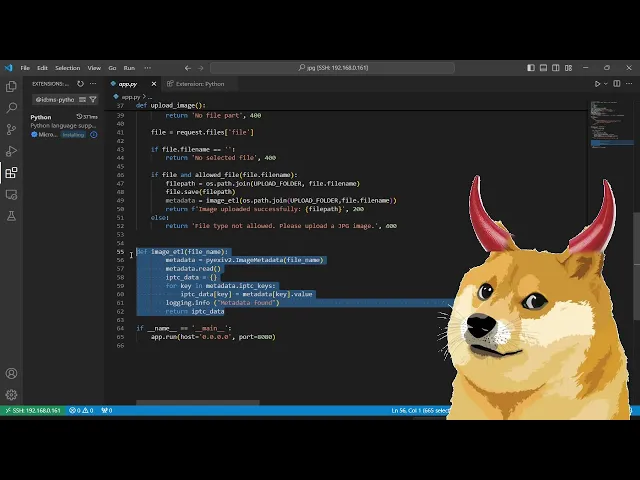This screenshot has width=640, height=480.
Task: Toggle secondary side bar layout
Action: 556,68
